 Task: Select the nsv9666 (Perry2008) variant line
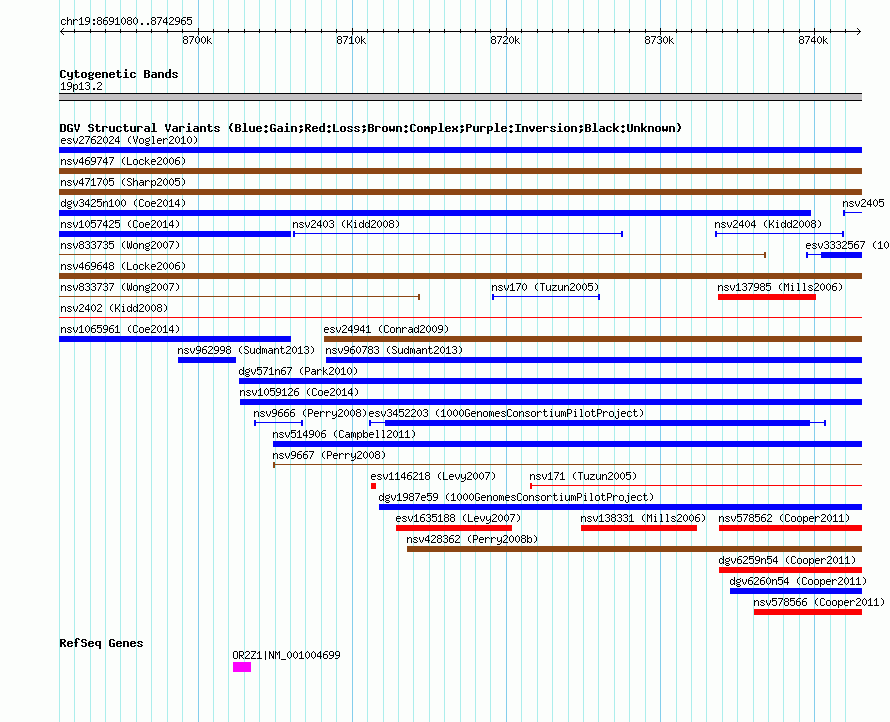point(279,423)
